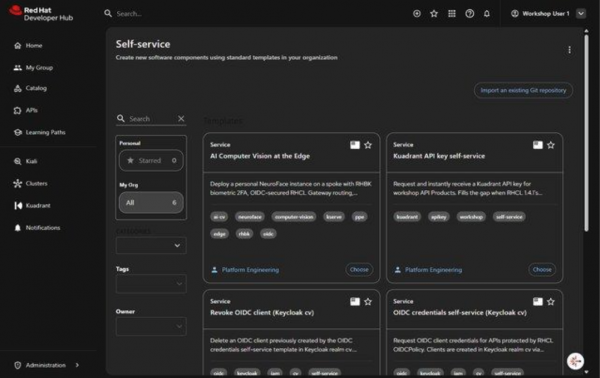The height and width of the screenshot is (378, 600).
Task: Click the kserve tag chip
Action: tap(334, 217)
